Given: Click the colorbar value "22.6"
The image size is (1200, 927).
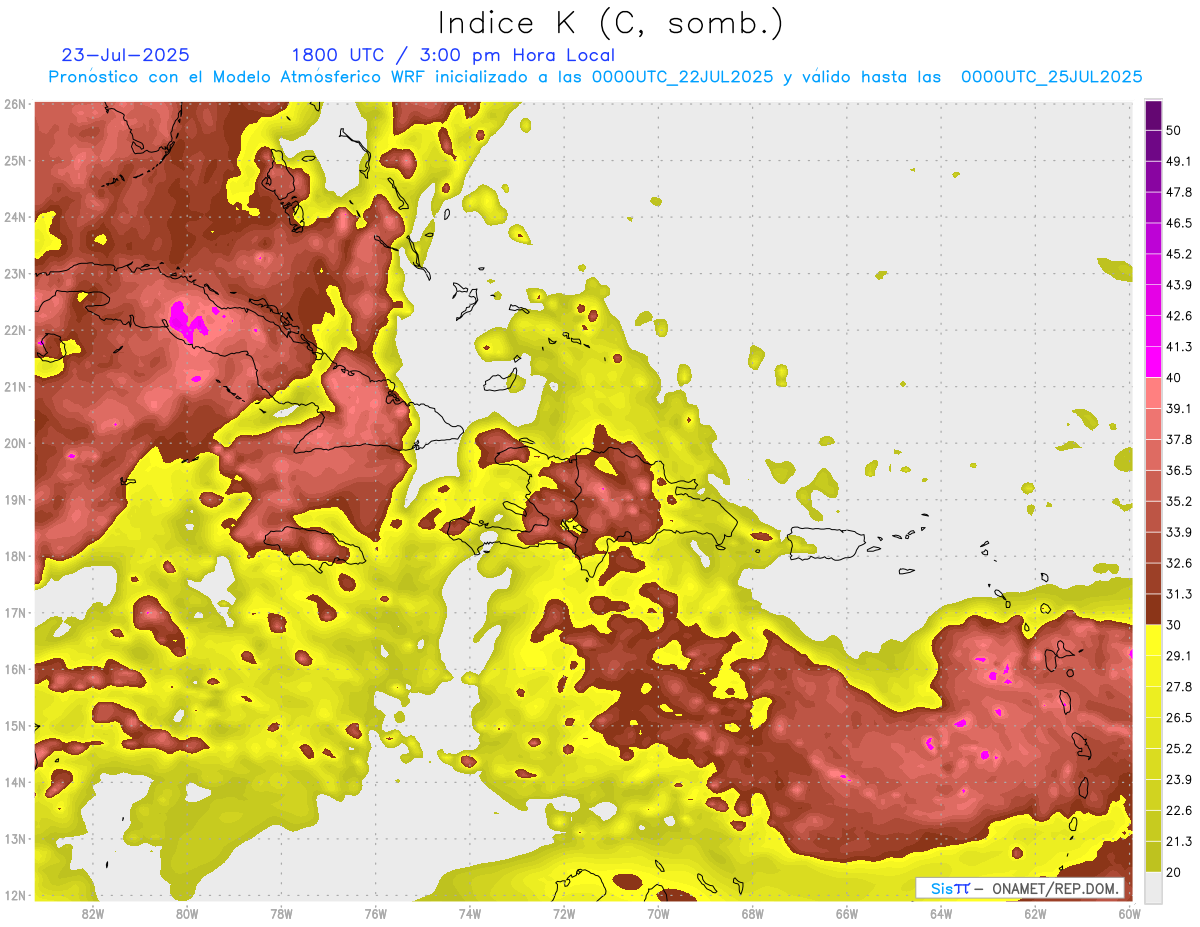Looking at the screenshot, I should click(x=1178, y=810).
